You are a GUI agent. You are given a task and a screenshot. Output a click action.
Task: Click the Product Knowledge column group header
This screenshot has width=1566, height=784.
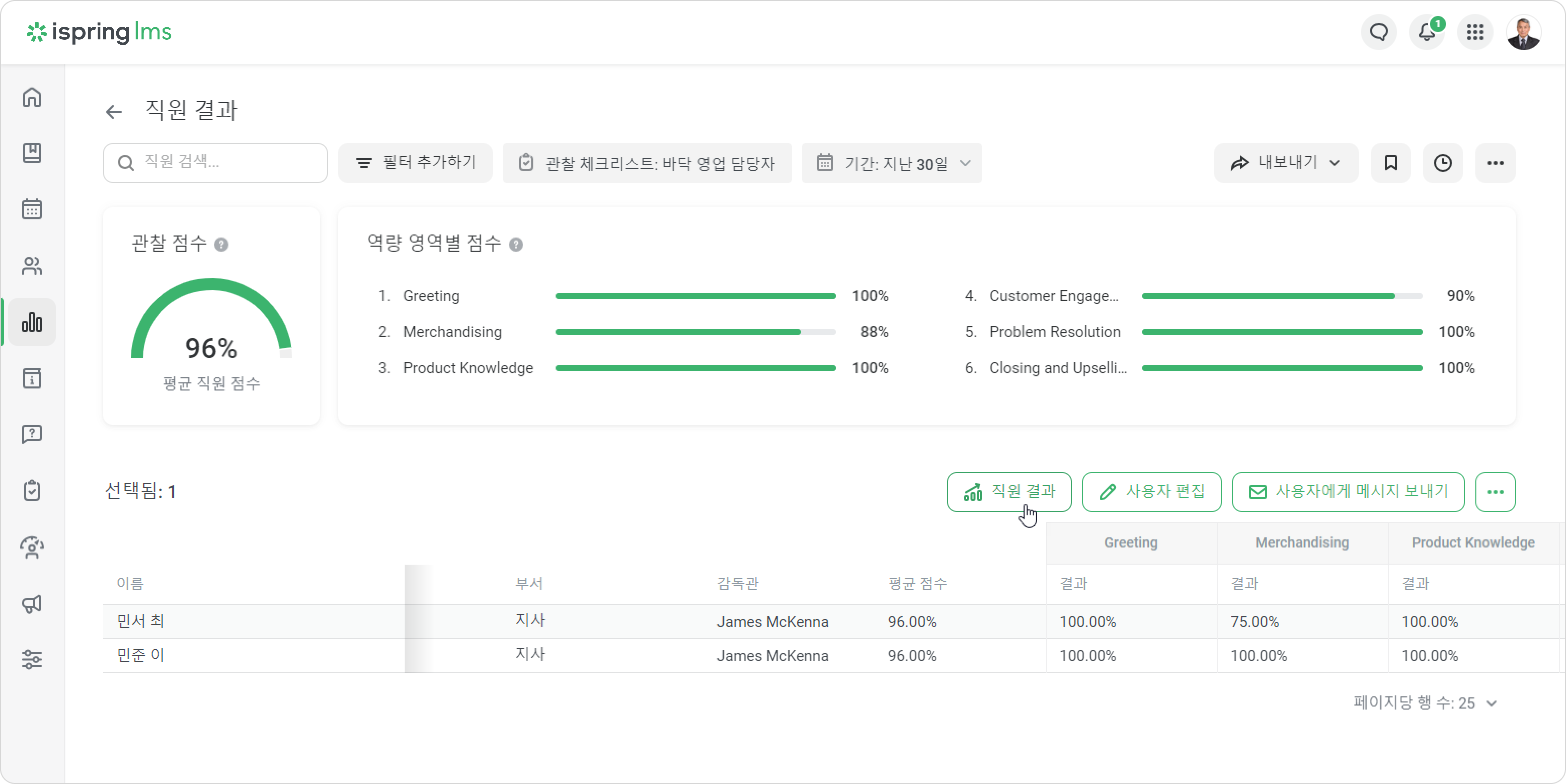click(x=1474, y=543)
